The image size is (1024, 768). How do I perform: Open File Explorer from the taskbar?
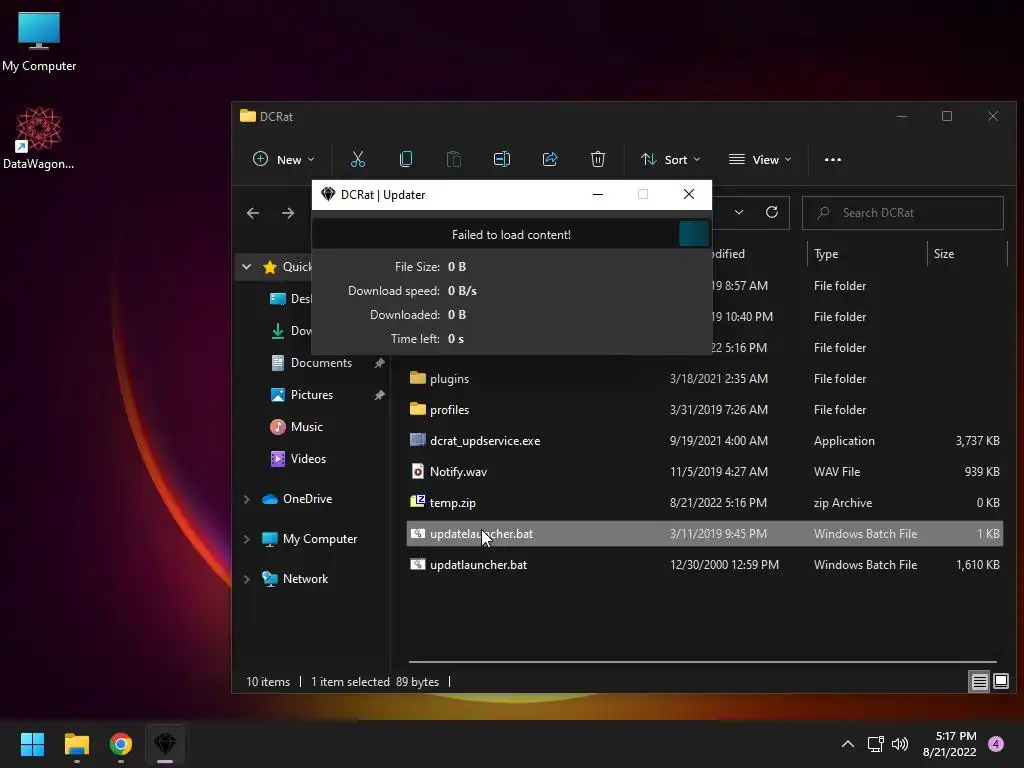(x=76, y=744)
